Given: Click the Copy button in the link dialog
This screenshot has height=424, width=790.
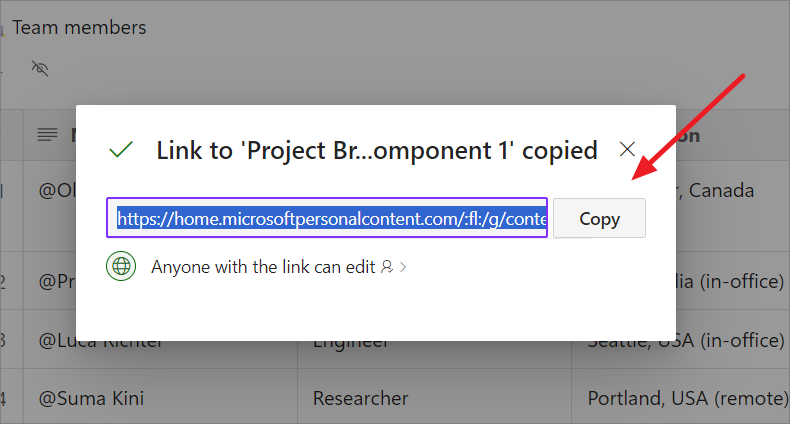Looking at the screenshot, I should [599, 218].
